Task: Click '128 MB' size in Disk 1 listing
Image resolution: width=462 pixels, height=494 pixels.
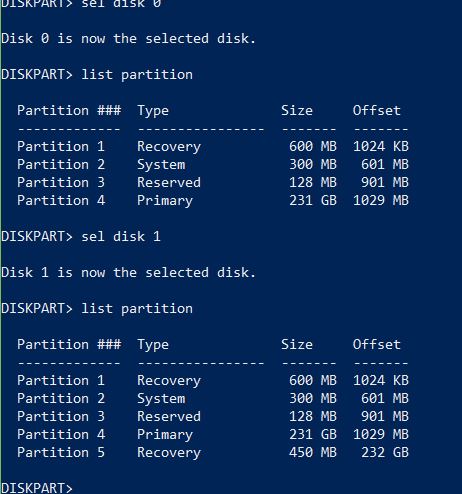Action: [313, 416]
